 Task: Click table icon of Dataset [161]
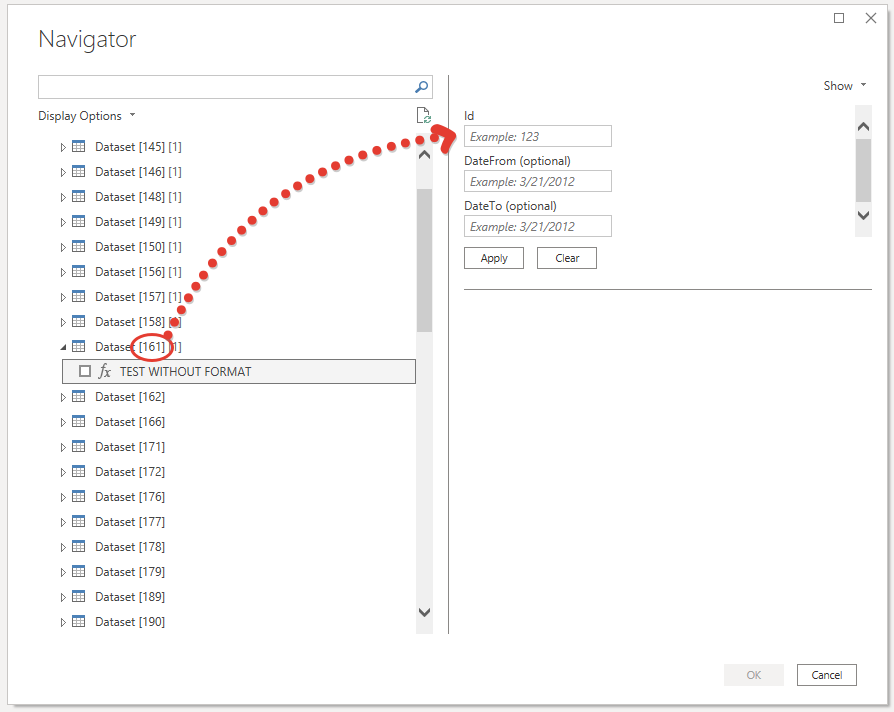(79, 347)
